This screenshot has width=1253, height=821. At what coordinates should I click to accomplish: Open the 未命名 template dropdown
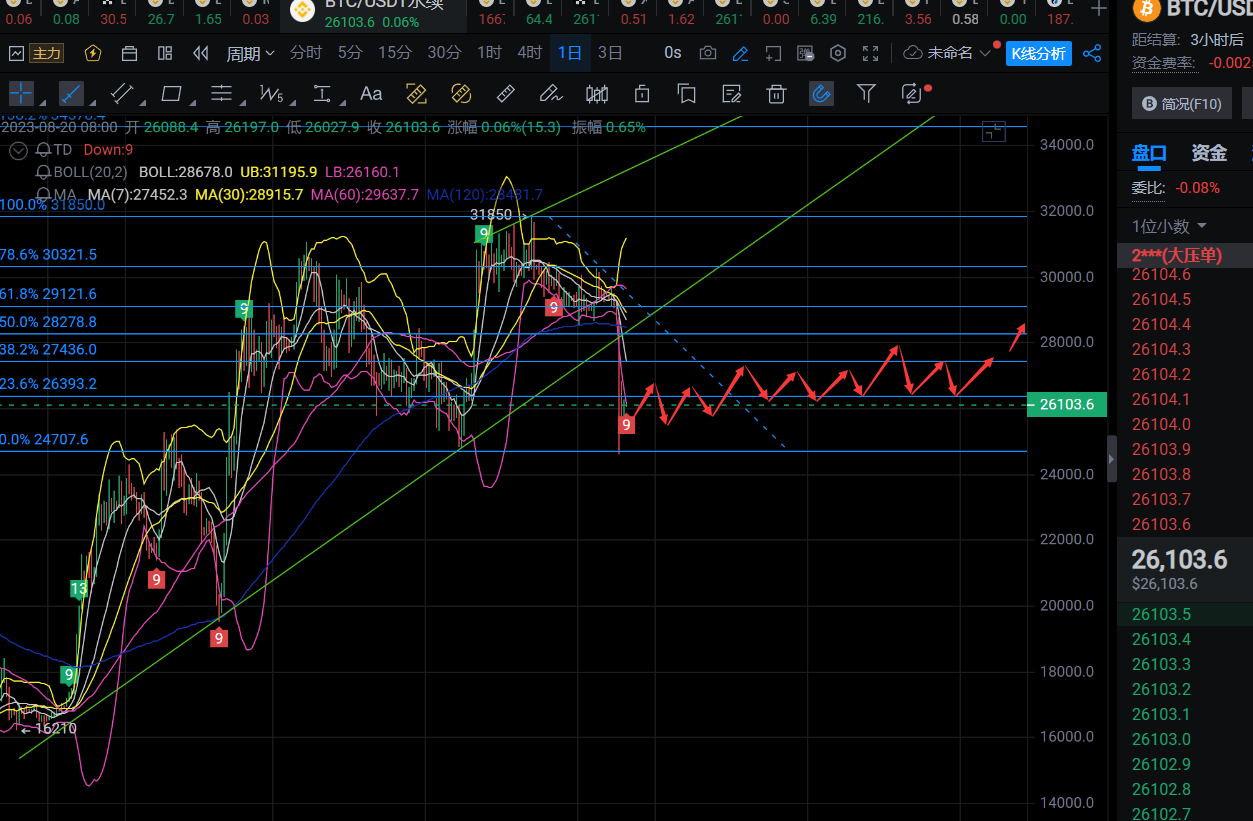pos(947,53)
